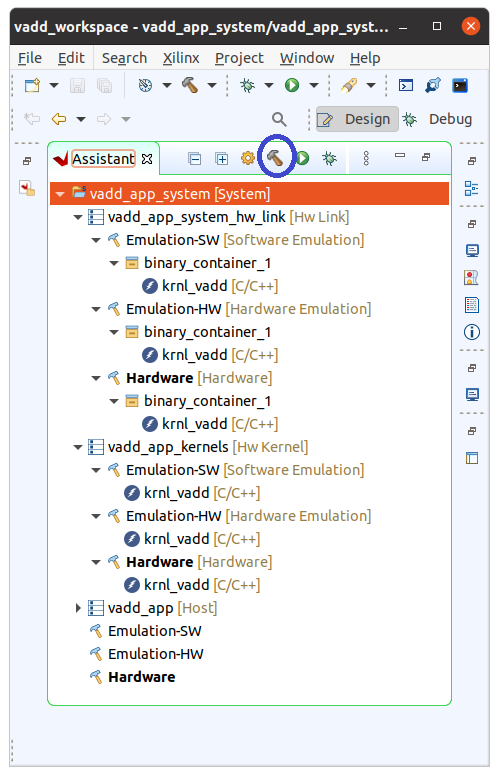Screen dimensions: 499x776
Task: Click the Assistant view three-dot menu
Action: tap(366, 158)
